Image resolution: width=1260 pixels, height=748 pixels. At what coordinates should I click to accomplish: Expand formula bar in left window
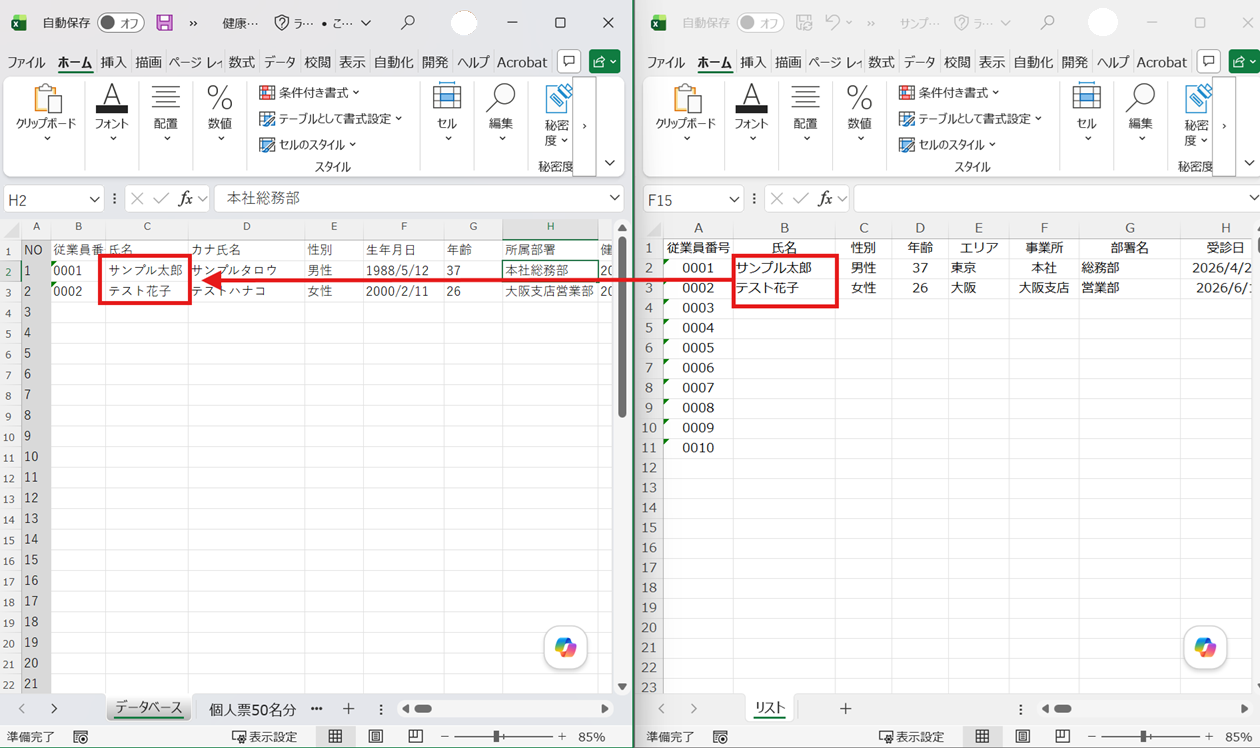(614, 199)
